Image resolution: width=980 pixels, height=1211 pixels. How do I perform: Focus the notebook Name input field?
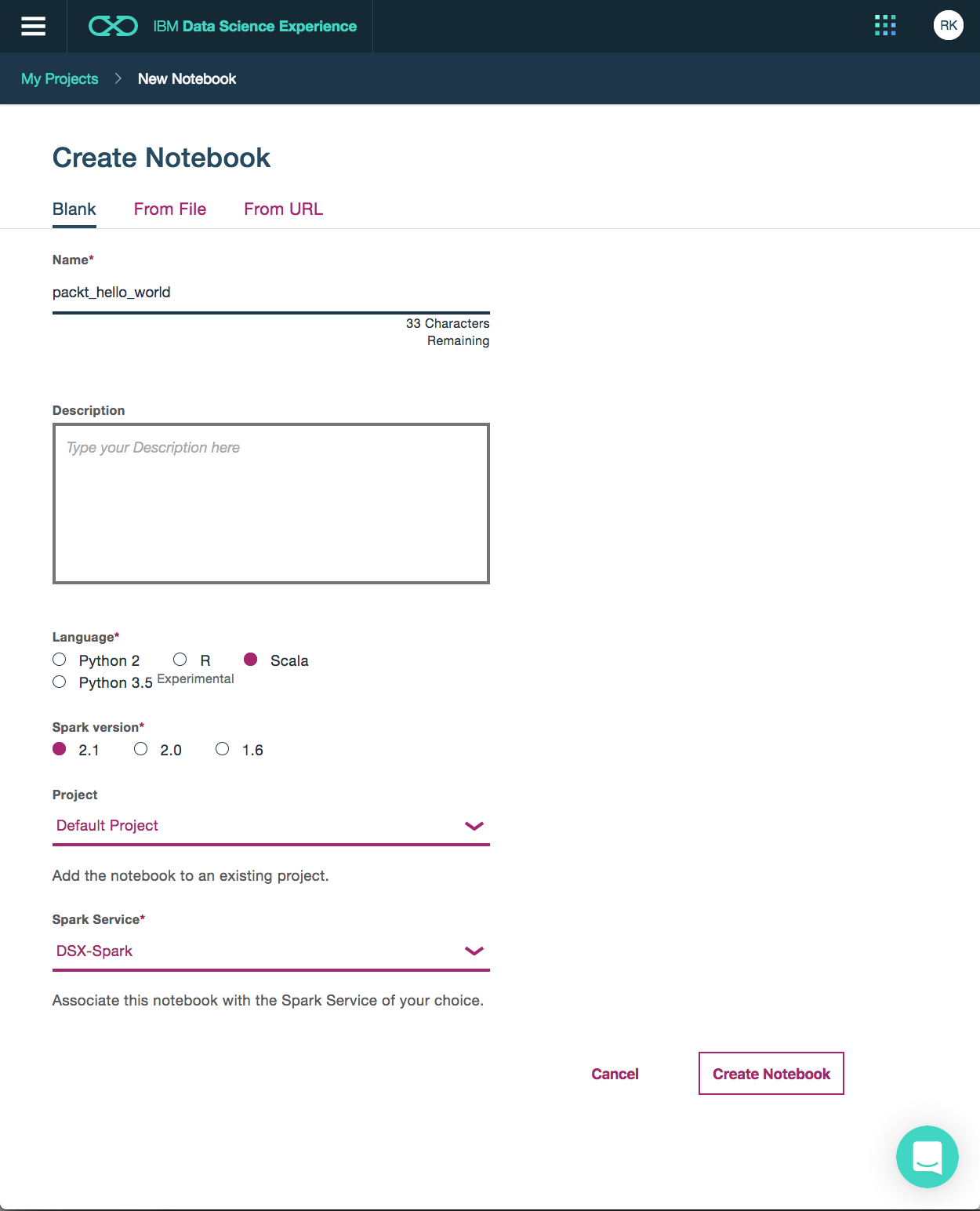pos(270,293)
